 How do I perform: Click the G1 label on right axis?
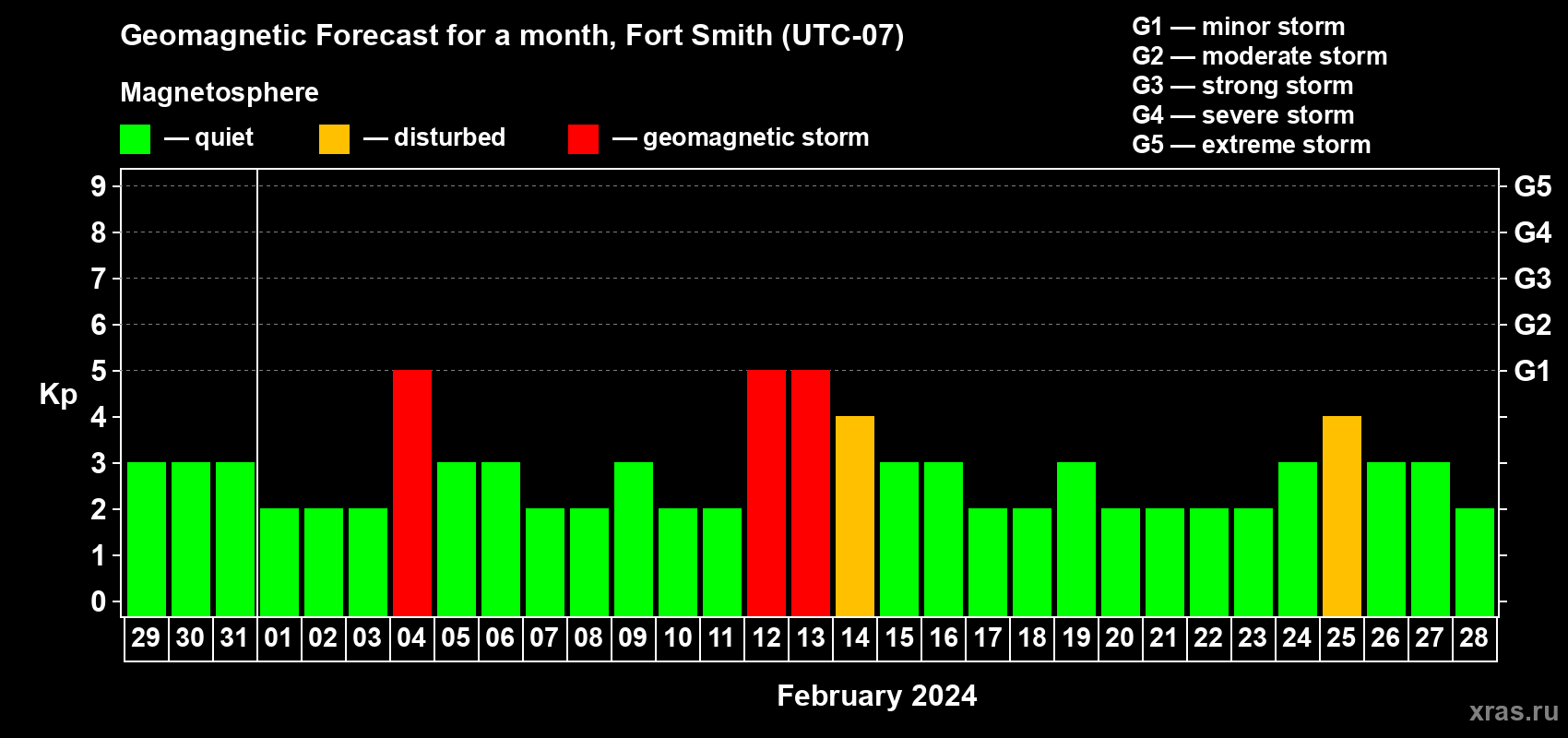tap(1532, 371)
